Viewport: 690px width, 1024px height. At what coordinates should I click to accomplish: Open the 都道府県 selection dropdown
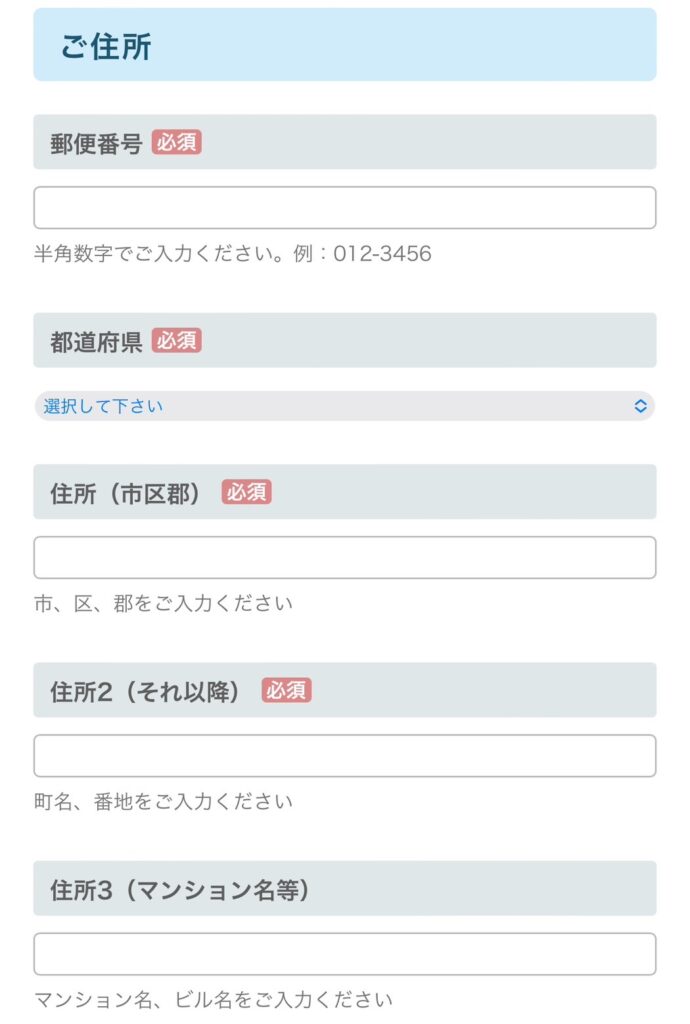click(x=345, y=407)
